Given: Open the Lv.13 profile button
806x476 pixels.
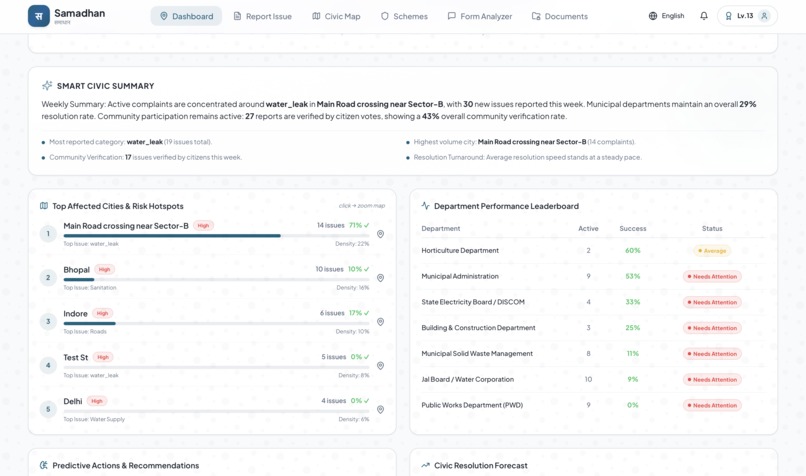Looking at the screenshot, I should pyautogui.click(x=747, y=16).
